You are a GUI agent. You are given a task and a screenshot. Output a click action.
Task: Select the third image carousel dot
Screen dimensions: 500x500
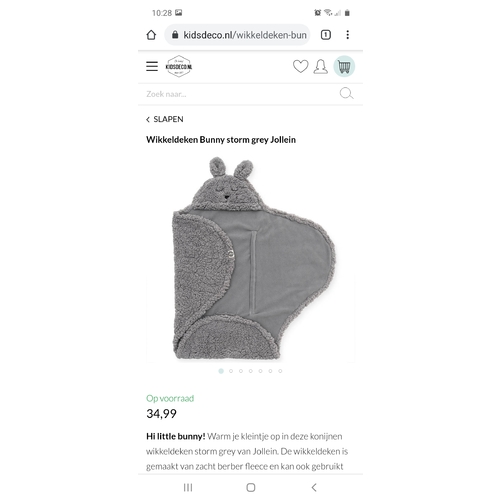241,371
